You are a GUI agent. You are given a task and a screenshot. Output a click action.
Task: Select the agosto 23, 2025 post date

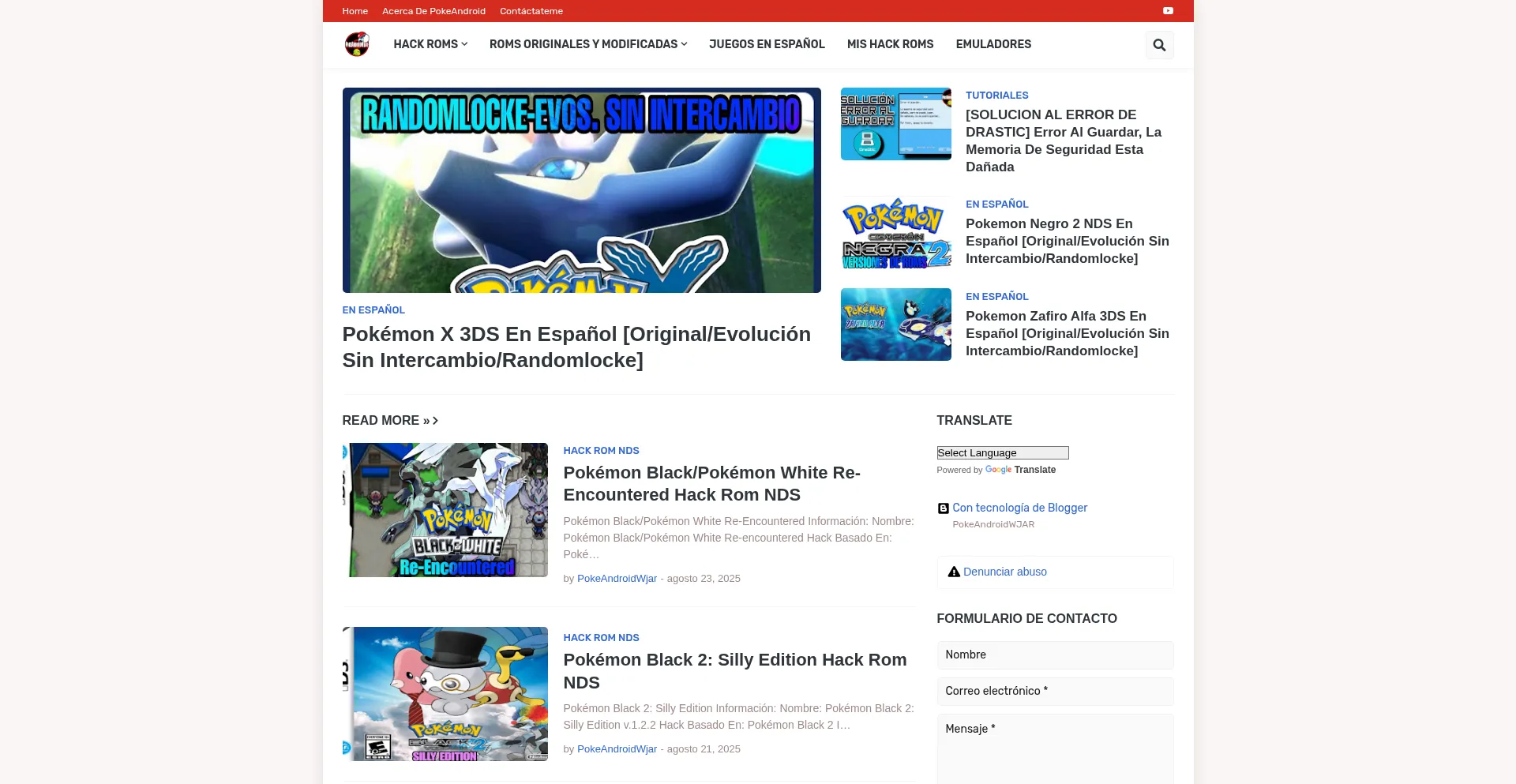tap(703, 579)
